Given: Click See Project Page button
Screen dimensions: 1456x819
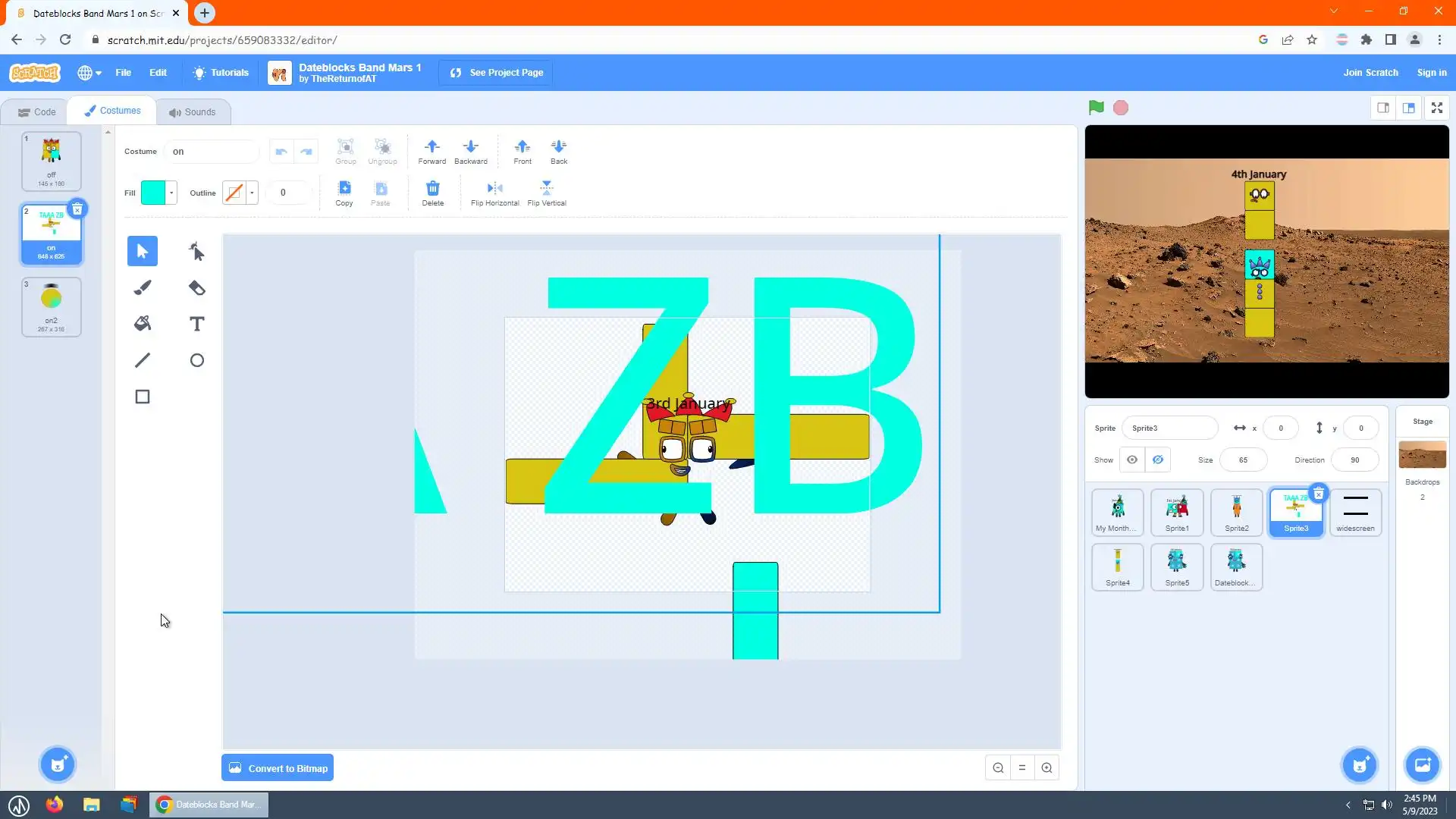Looking at the screenshot, I should pyautogui.click(x=496, y=73).
